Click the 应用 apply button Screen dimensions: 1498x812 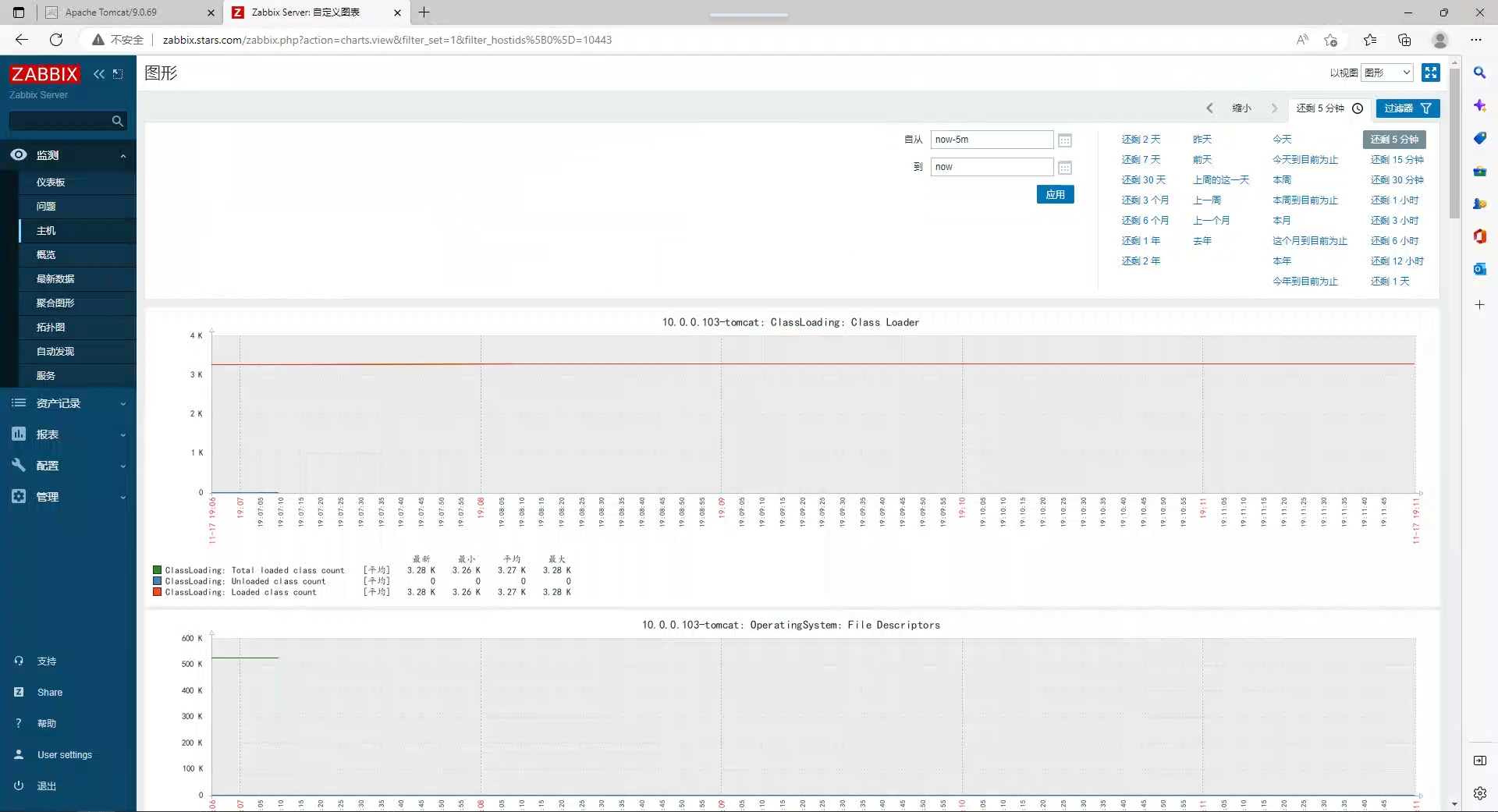tap(1056, 194)
